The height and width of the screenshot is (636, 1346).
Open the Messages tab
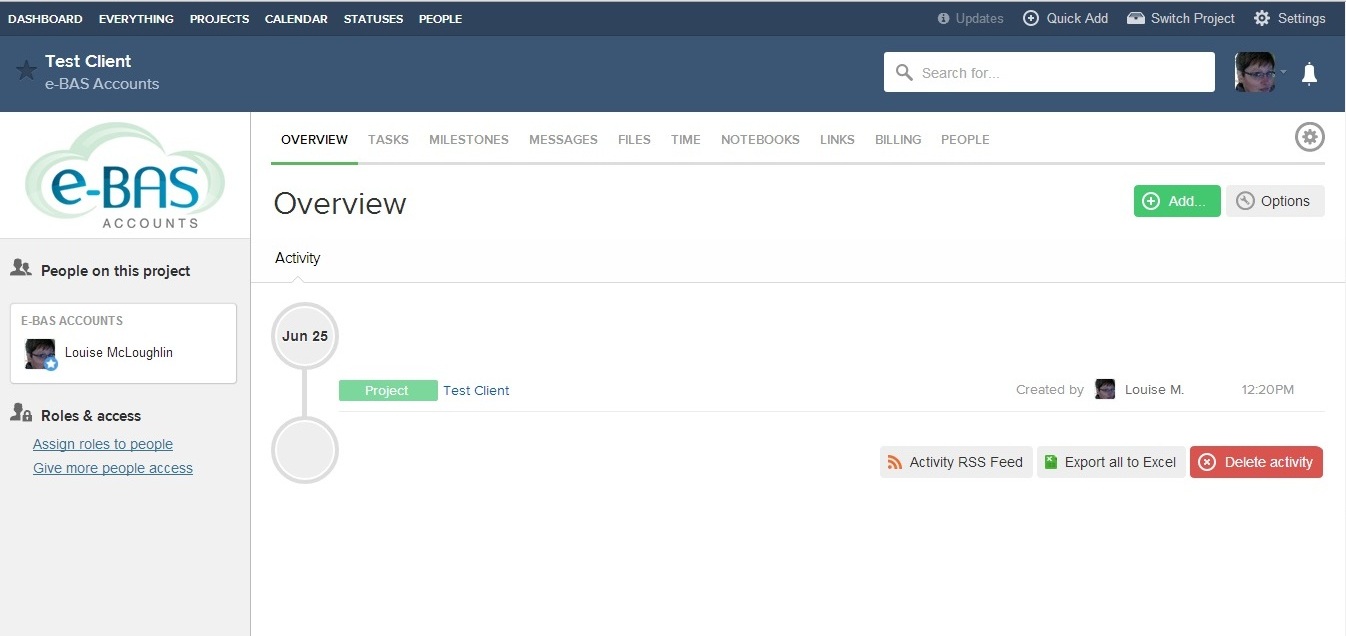point(563,140)
